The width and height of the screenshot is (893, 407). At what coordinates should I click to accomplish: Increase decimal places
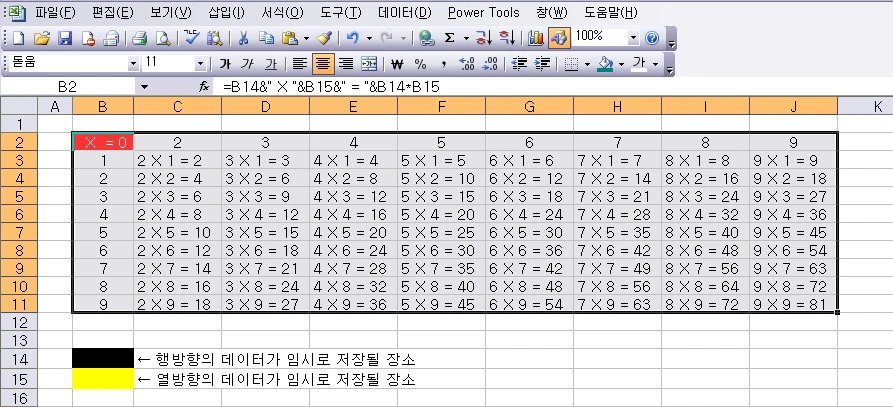click(466, 64)
